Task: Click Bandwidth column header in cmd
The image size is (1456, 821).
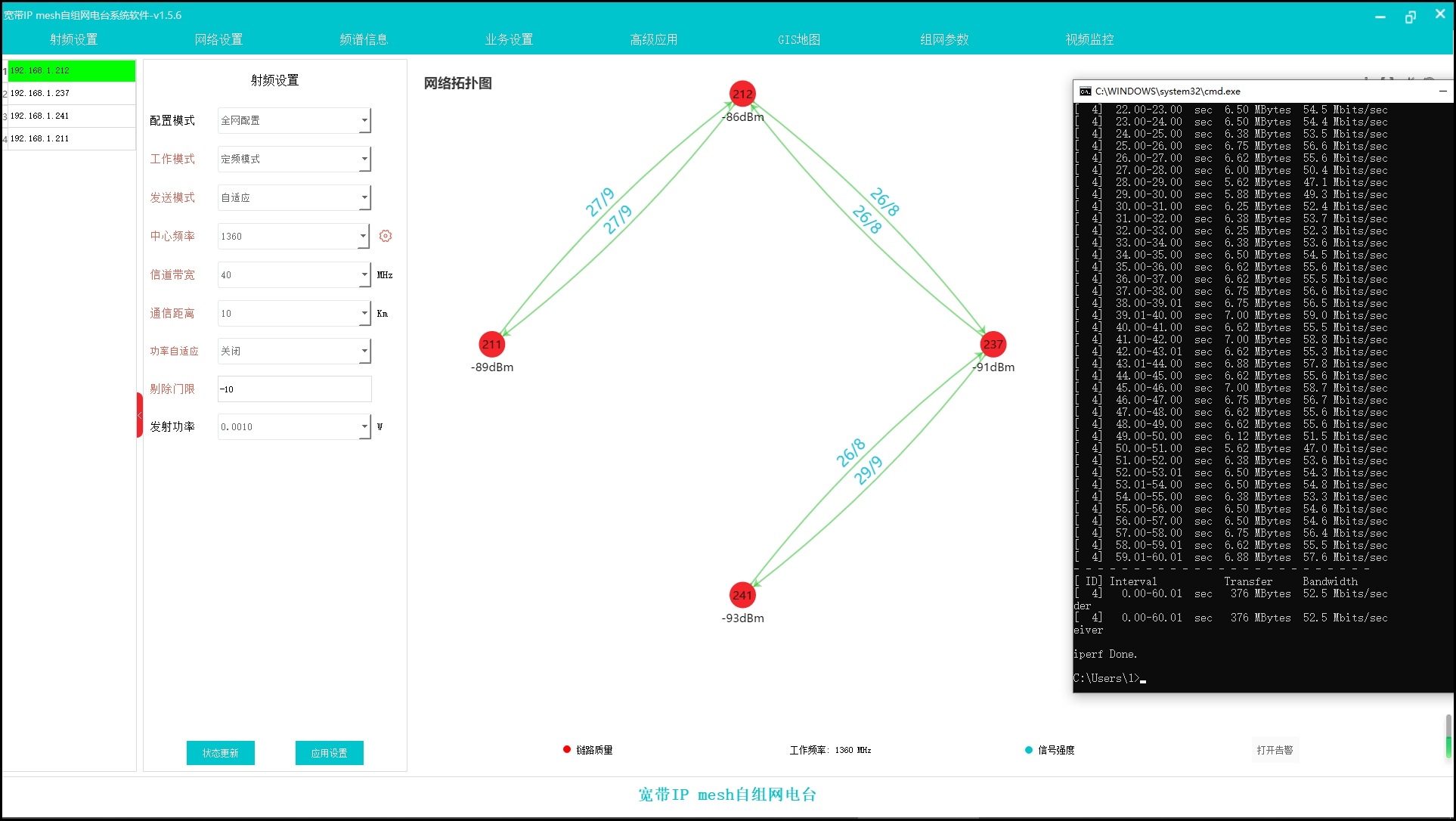Action: 1330,582
